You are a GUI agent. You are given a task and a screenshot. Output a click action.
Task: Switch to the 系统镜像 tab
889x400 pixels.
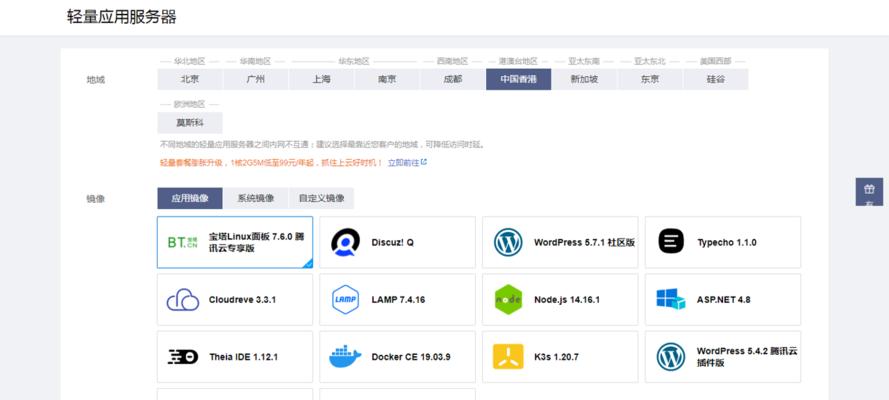click(x=256, y=198)
